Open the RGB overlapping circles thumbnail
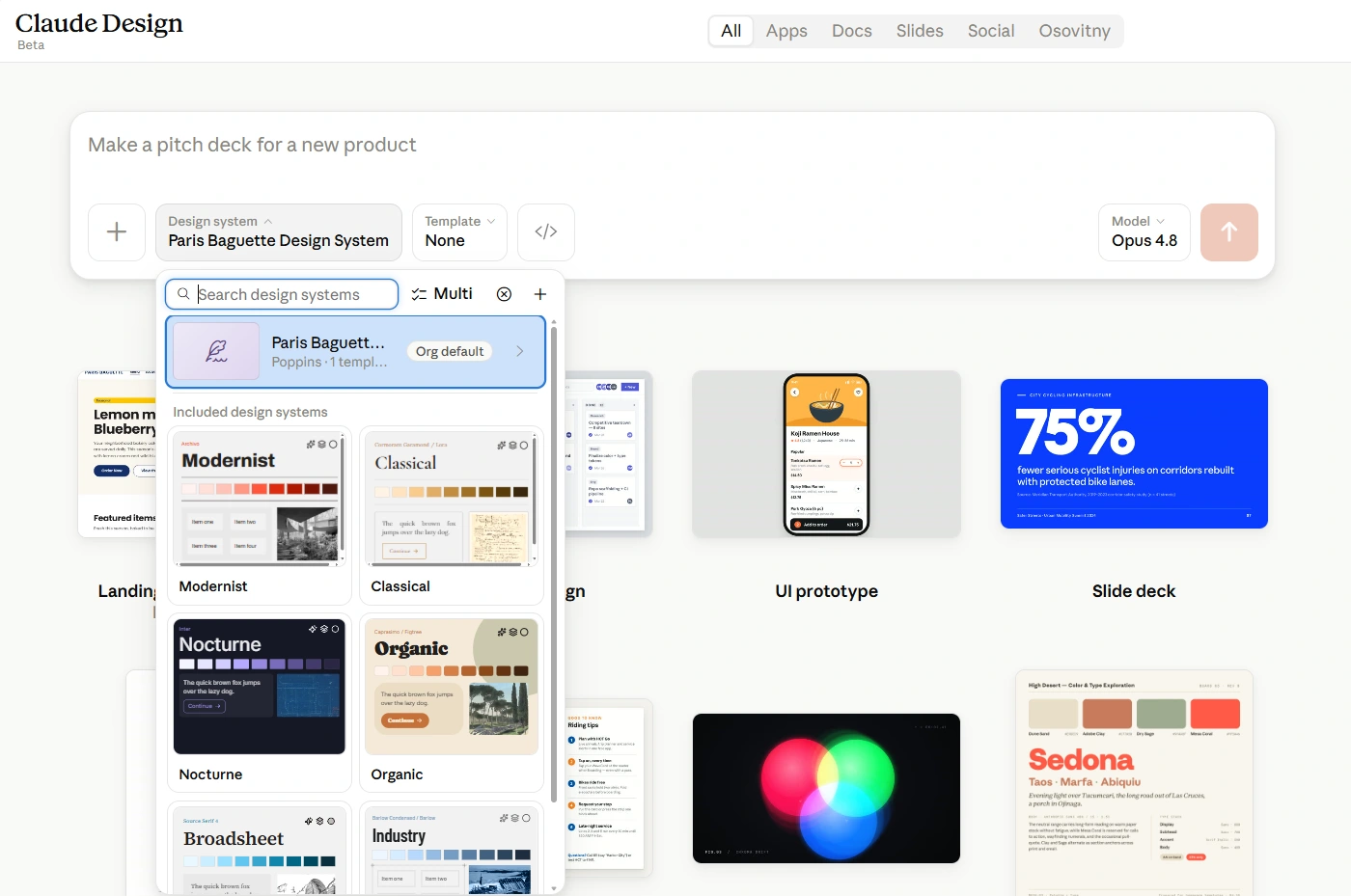Viewport: 1351px width, 896px height. [826, 788]
